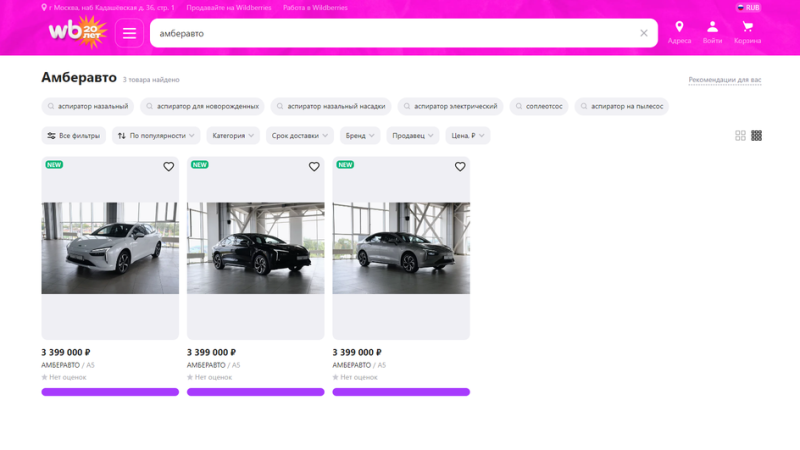The image size is (800, 450).
Task: Click the АМБЕРАВТО / A5 title of the silver car
Action: coord(359,365)
